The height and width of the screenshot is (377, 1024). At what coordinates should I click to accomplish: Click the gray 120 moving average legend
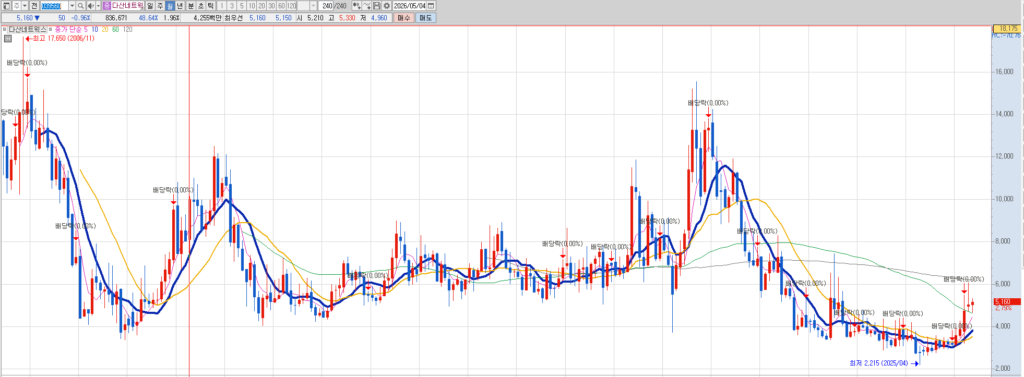[x=127, y=30]
